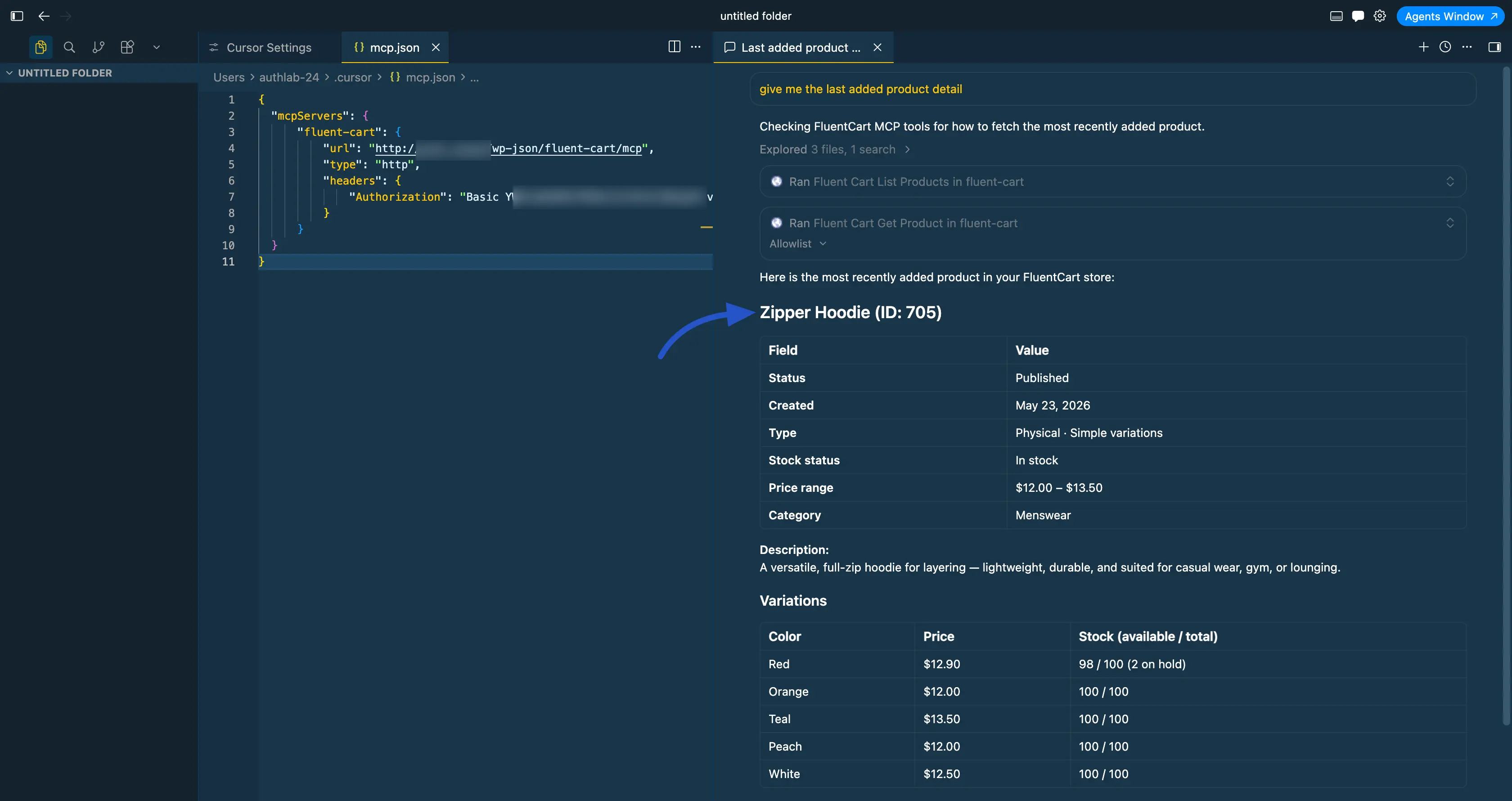Close the Last added product chat
1512x801 pixels.
(877, 48)
